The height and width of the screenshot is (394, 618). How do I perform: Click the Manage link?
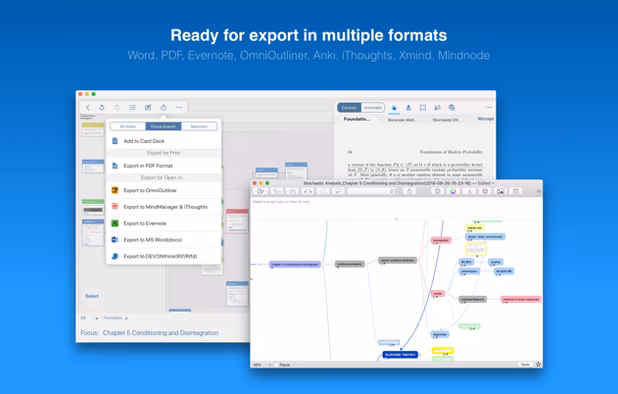click(x=486, y=119)
